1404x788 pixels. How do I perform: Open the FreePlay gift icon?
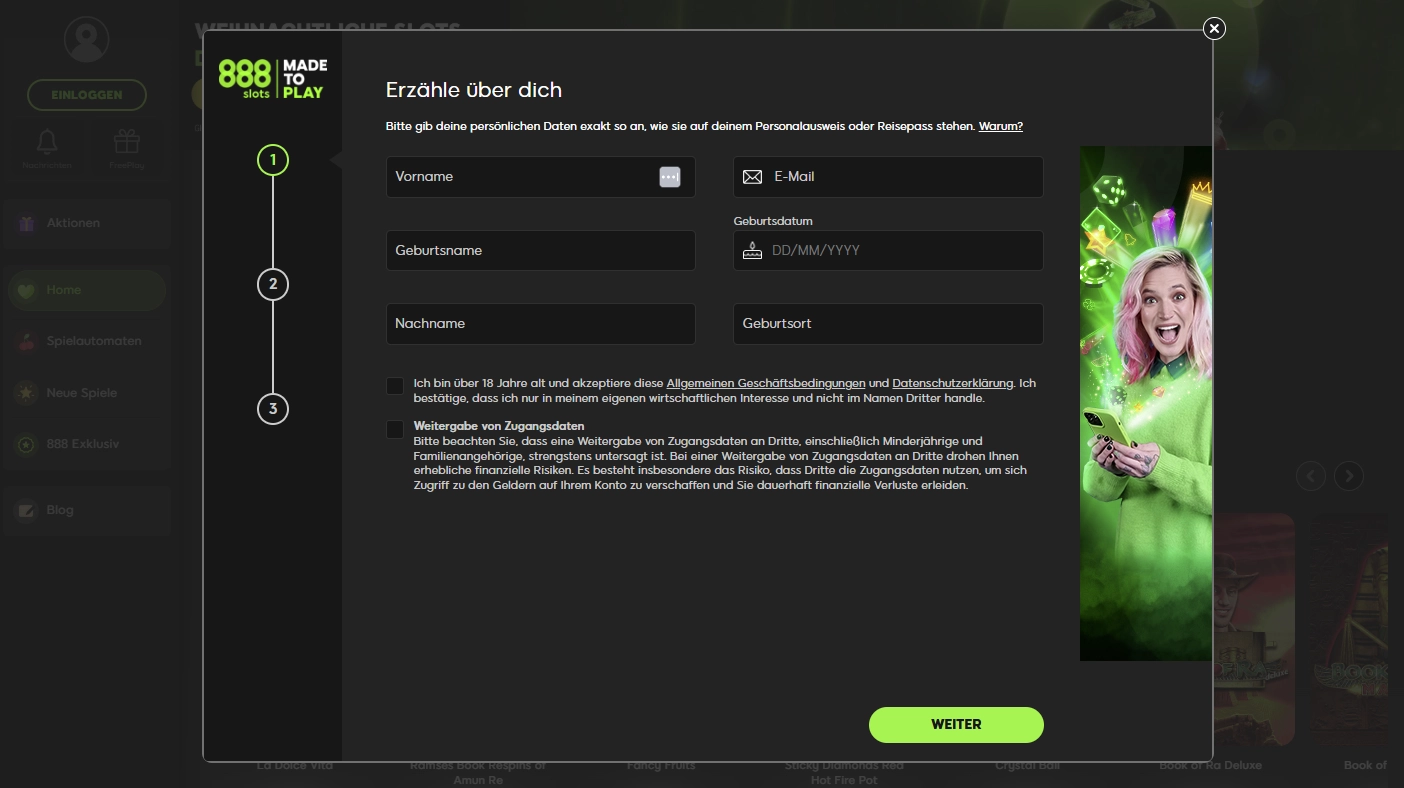click(x=127, y=140)
